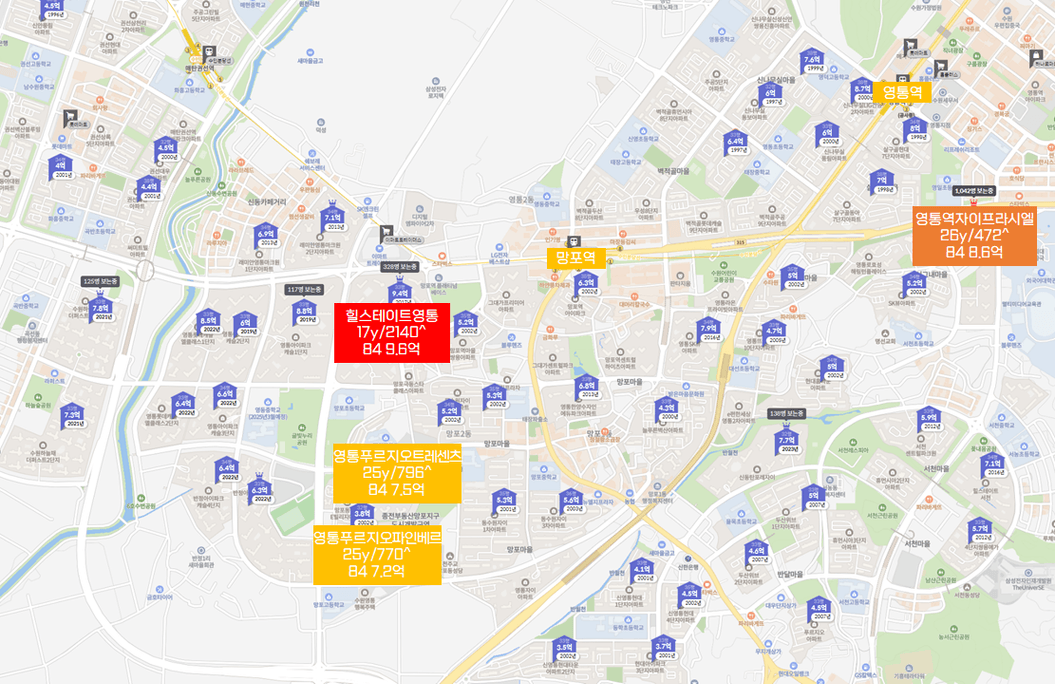
Task: Click the 7.6억 1999년 apartment marker
Action: [813, 63]
